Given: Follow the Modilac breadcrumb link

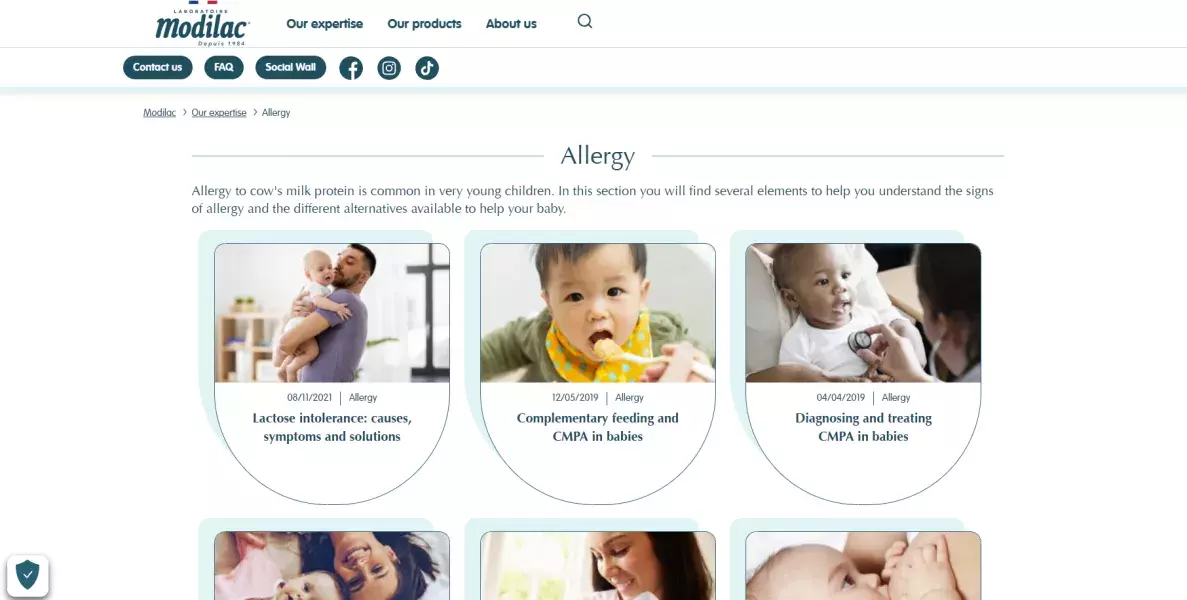Looking at the screenshot, I should (160, 113).
